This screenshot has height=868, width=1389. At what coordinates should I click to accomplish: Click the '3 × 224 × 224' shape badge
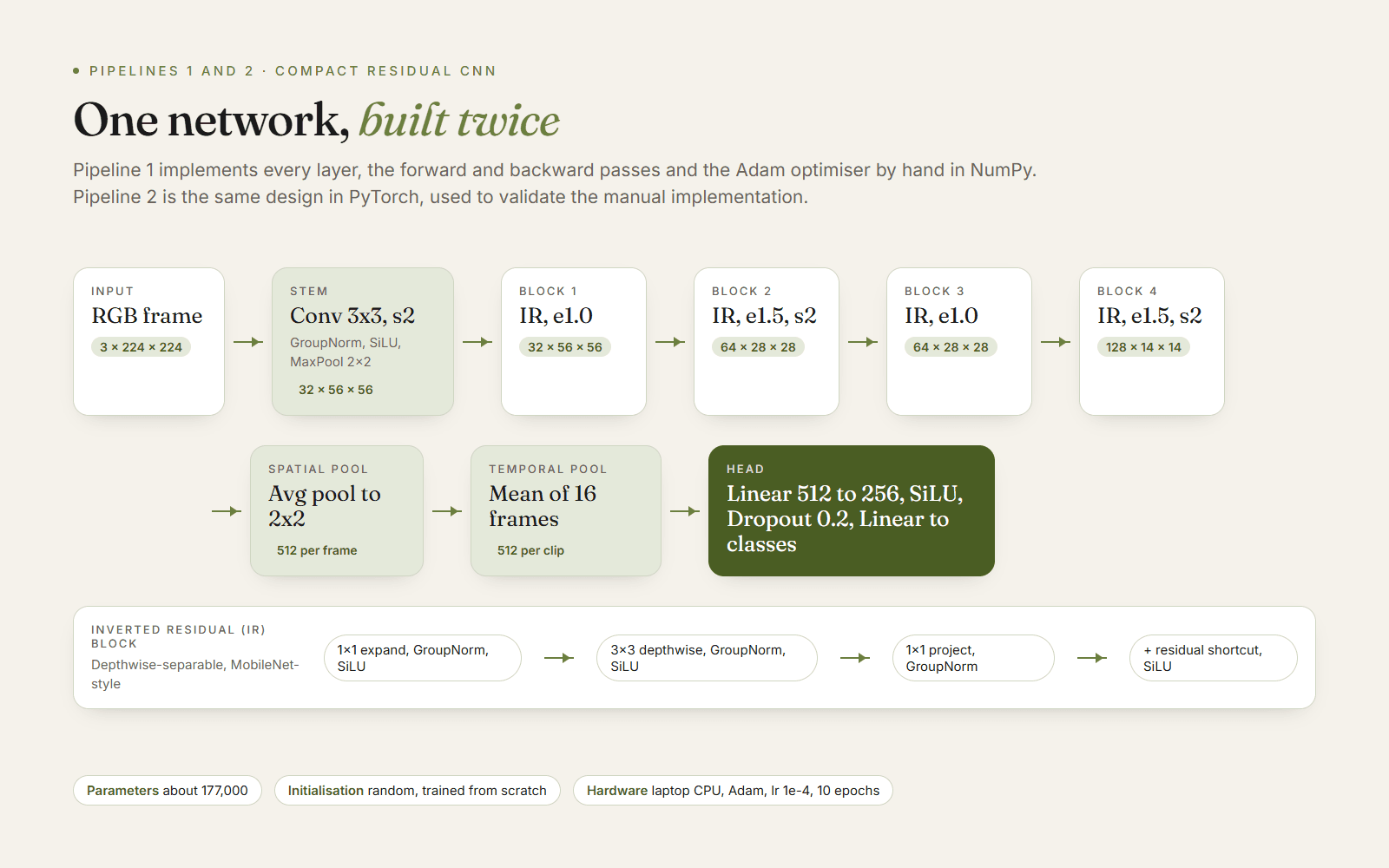[x=141, y=347]
